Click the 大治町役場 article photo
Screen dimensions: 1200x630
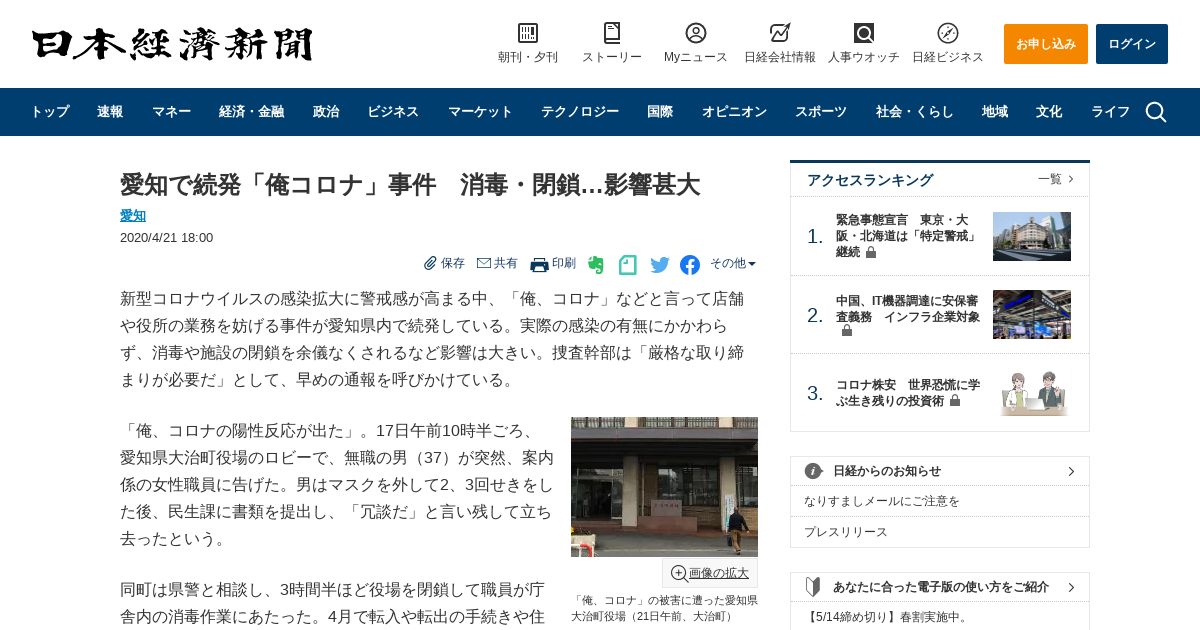(x=664, y=487)
